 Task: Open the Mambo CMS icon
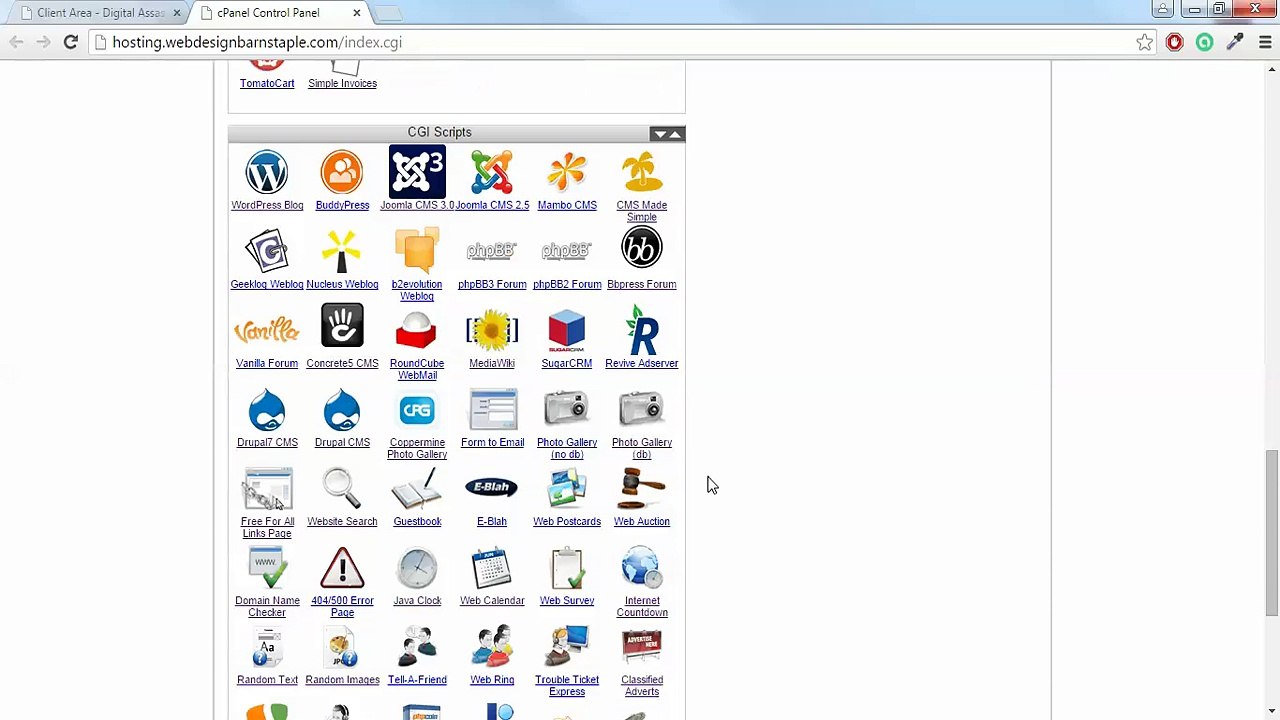point(567,172)
